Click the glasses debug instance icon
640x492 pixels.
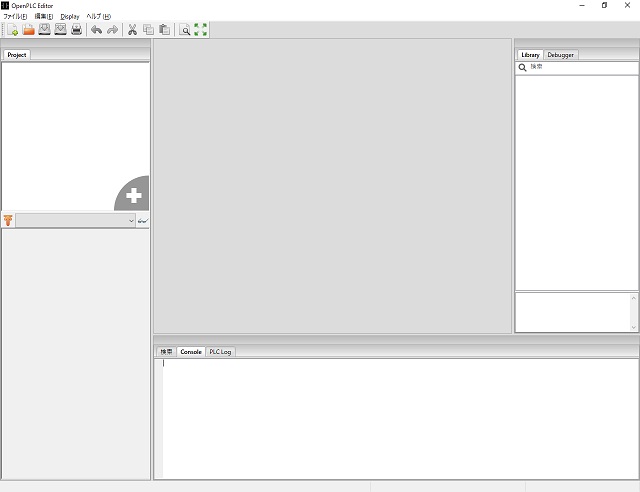[143, 220]
